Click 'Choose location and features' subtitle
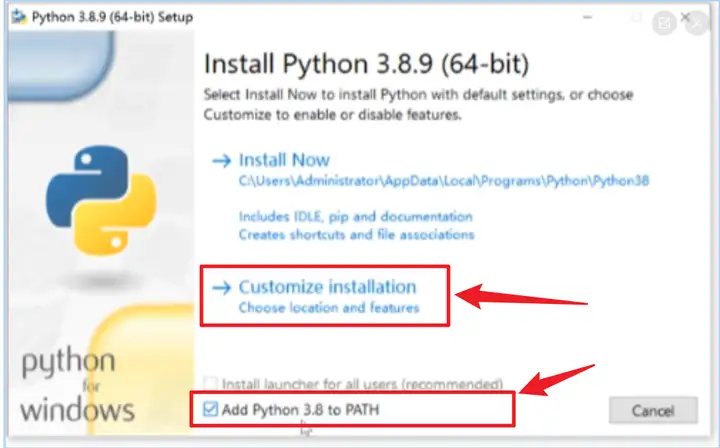720x448 pixels. pos(329,308)
